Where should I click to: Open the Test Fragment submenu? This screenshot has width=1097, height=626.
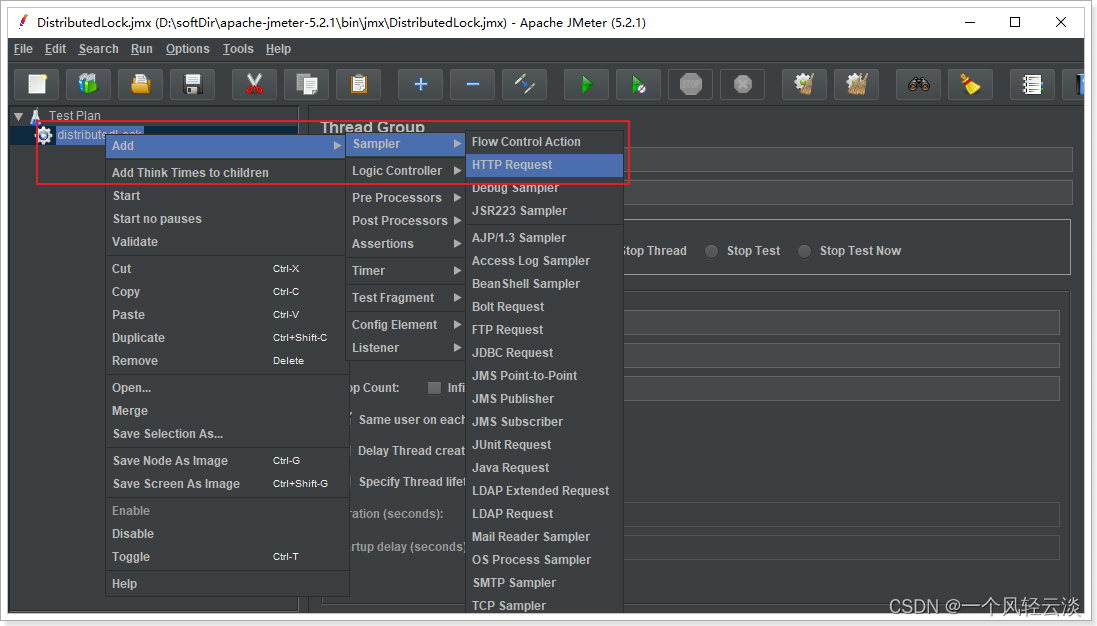point(406,298)
